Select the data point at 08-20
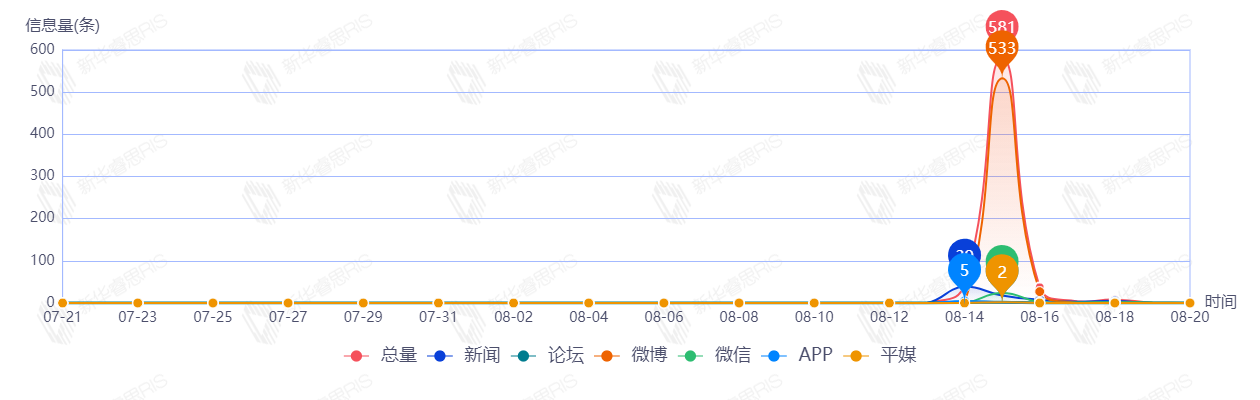Viewport: 1260px width, 400px height. pos(1190,303)
